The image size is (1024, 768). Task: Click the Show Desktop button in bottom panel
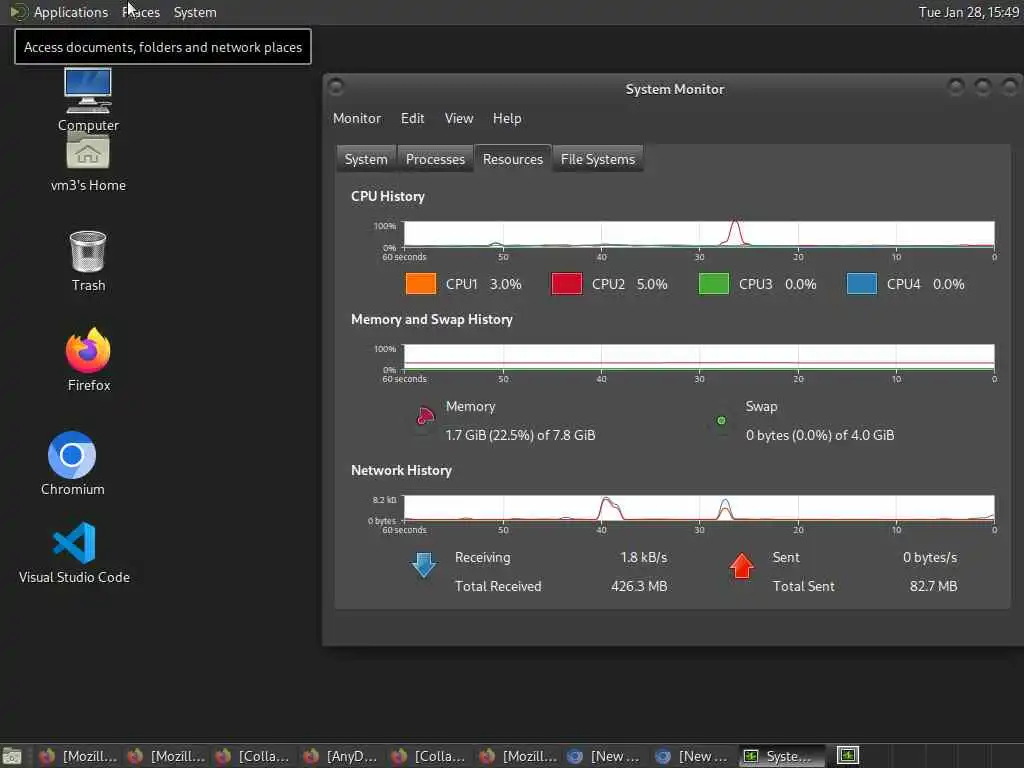point(12,756)
